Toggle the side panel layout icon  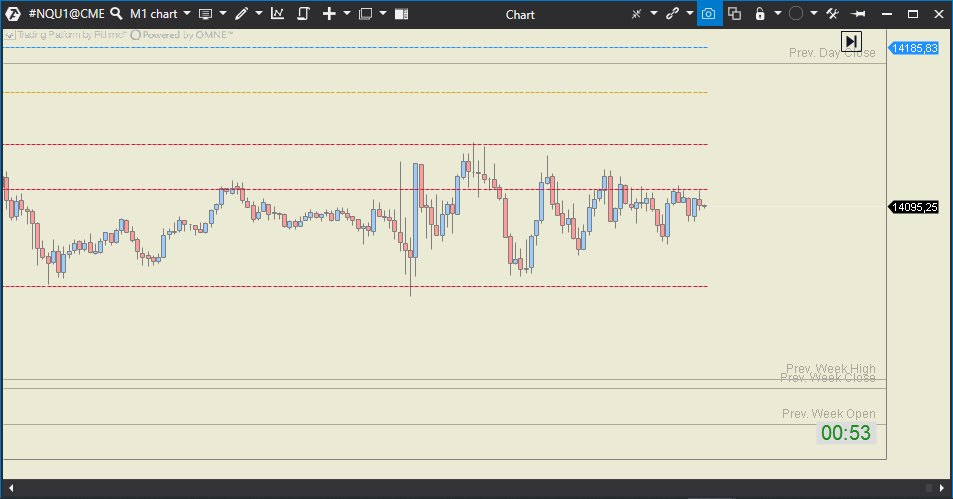(x=401, y=13)
